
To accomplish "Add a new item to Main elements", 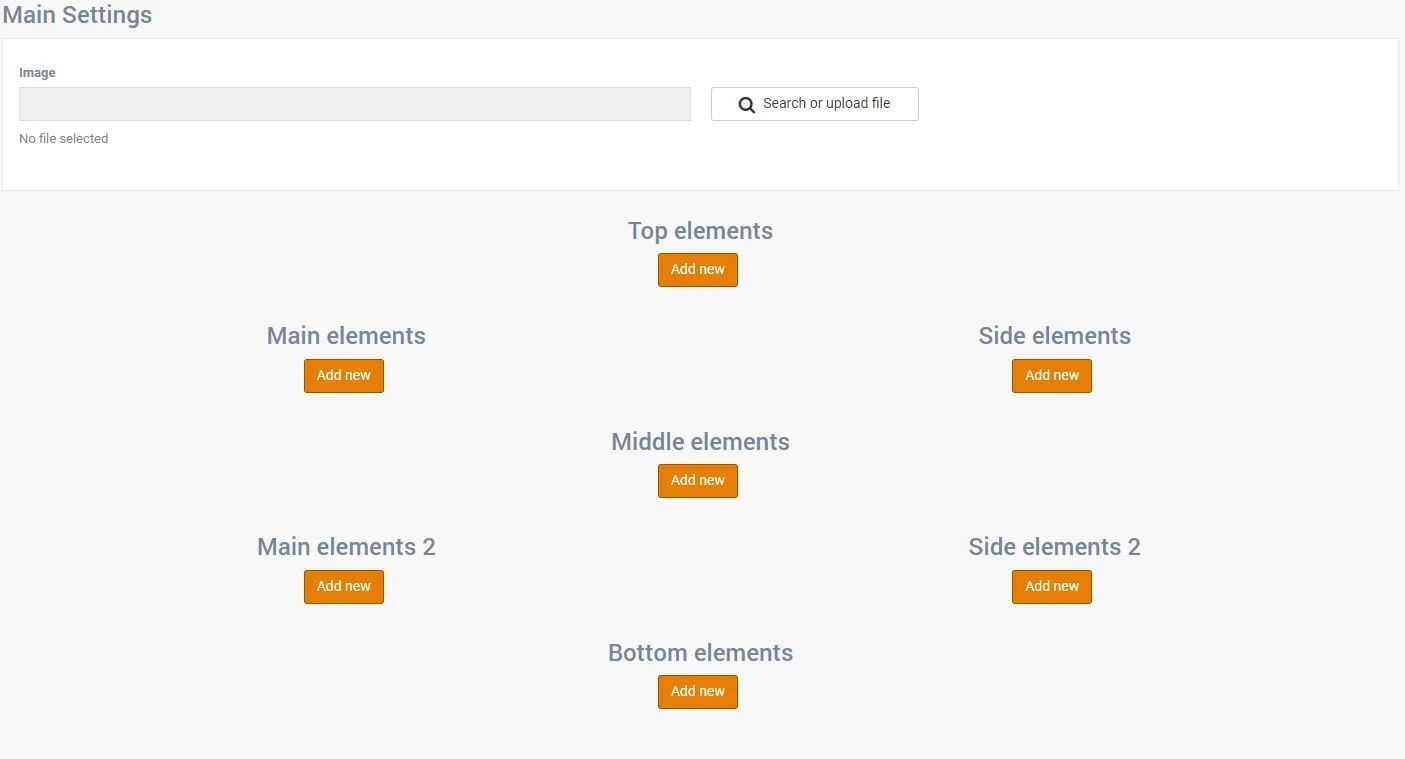I will (343, 375).
